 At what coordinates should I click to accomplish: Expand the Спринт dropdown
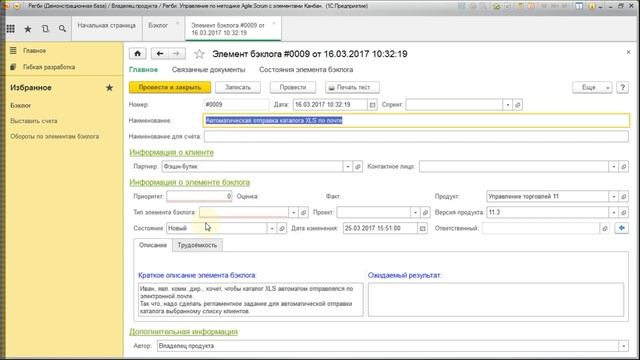coord(508,105)
